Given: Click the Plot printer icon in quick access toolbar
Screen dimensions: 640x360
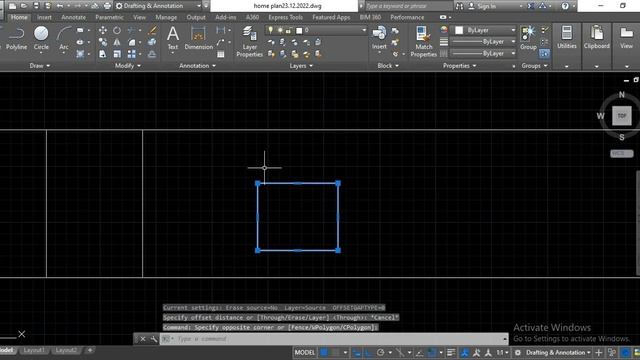Looking at the screenshot, I should coord(107,6).
